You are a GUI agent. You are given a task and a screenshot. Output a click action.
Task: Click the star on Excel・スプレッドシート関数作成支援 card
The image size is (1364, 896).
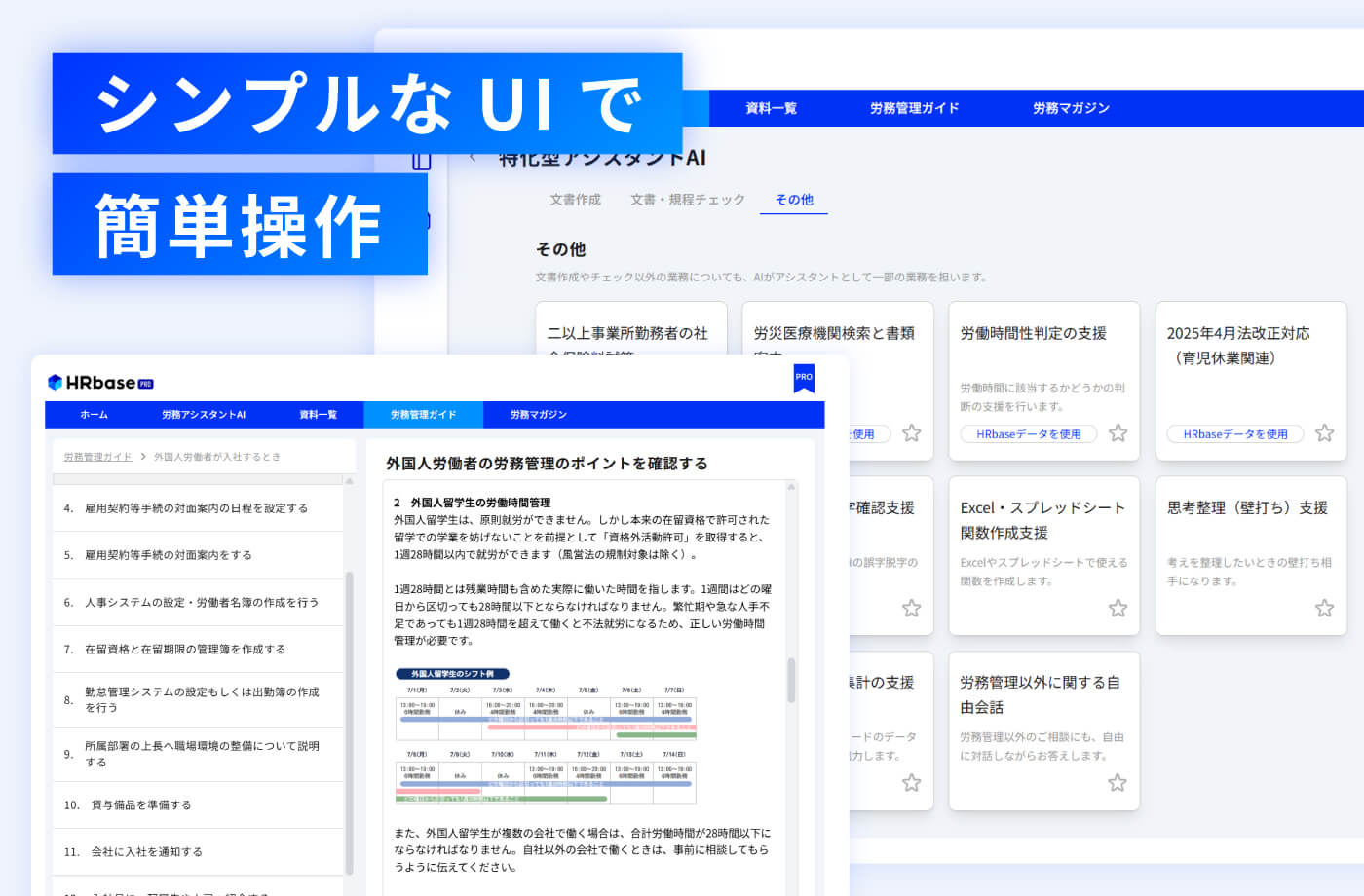click(x=1118, y=609)
